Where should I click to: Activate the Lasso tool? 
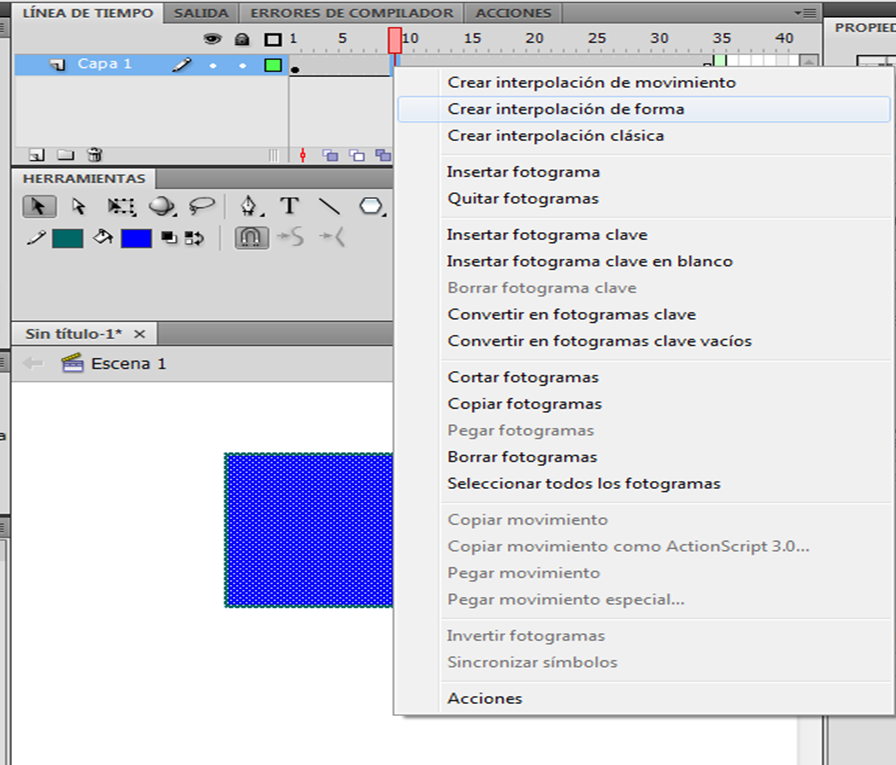(202, 206)
